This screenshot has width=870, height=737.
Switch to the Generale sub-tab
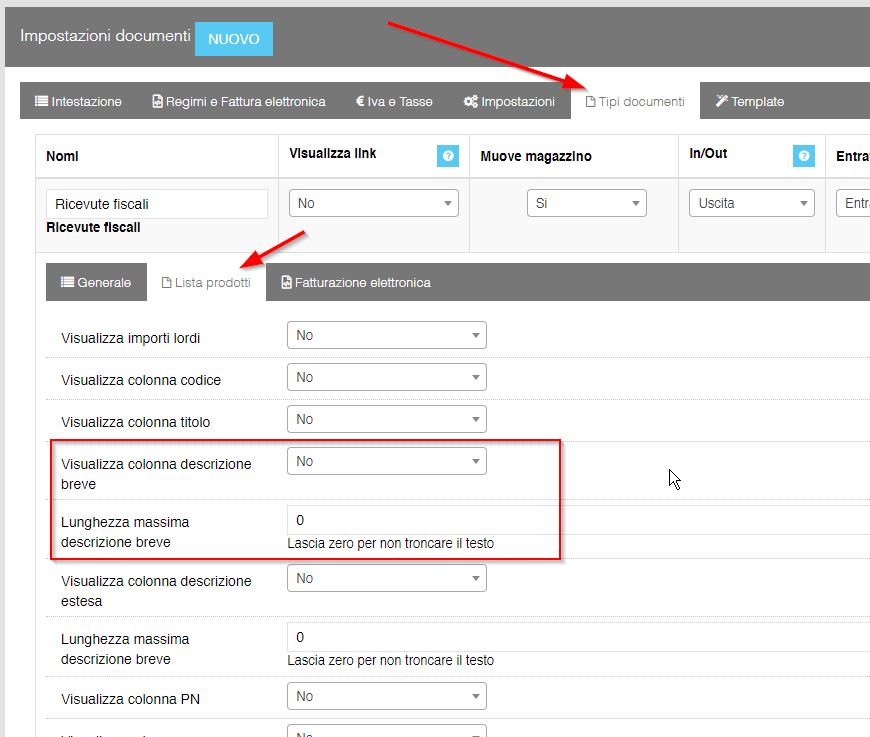coord(96,282)
